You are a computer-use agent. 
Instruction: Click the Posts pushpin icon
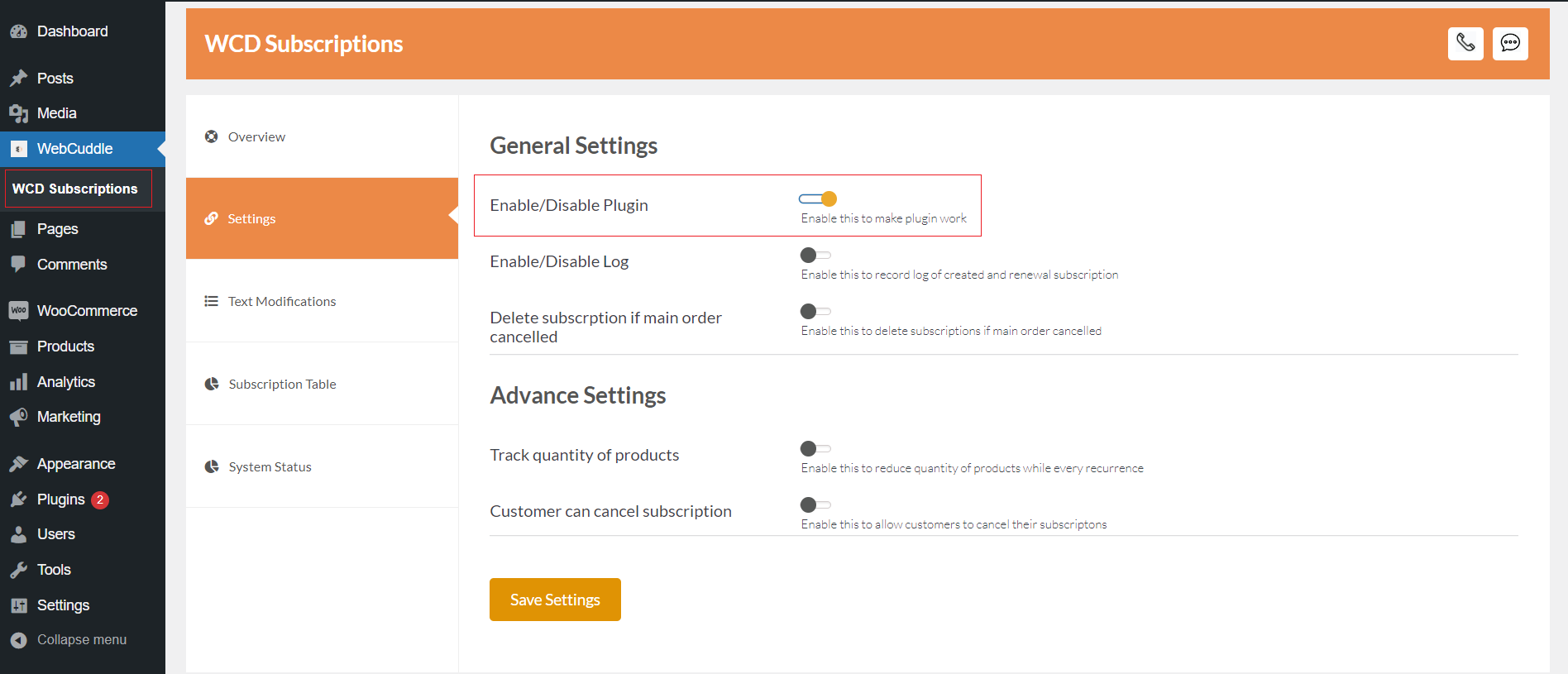tap(18, 79)
